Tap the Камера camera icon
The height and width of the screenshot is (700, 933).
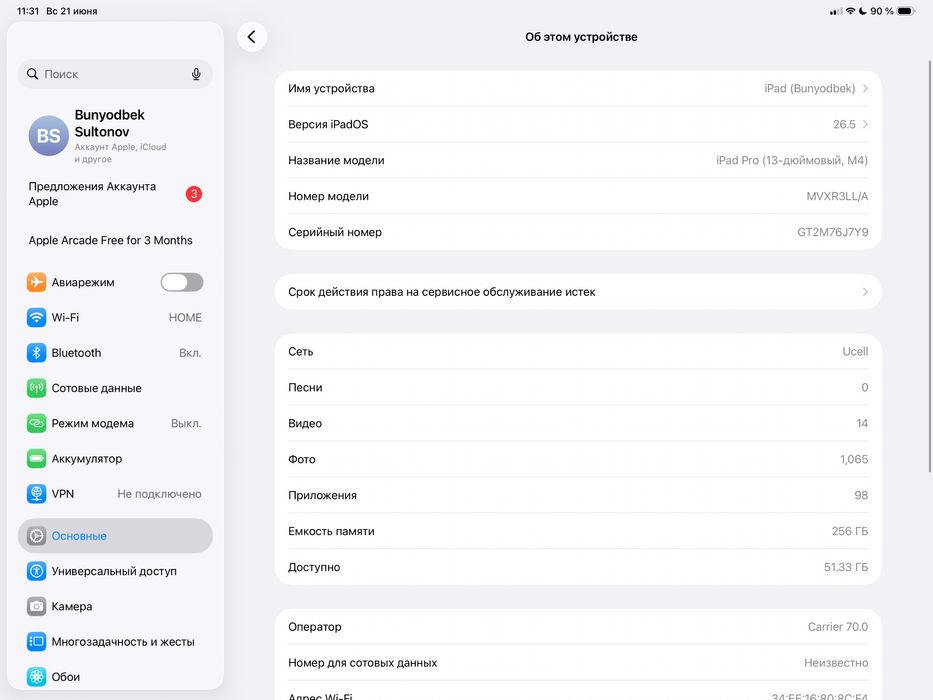pos(36,606)
